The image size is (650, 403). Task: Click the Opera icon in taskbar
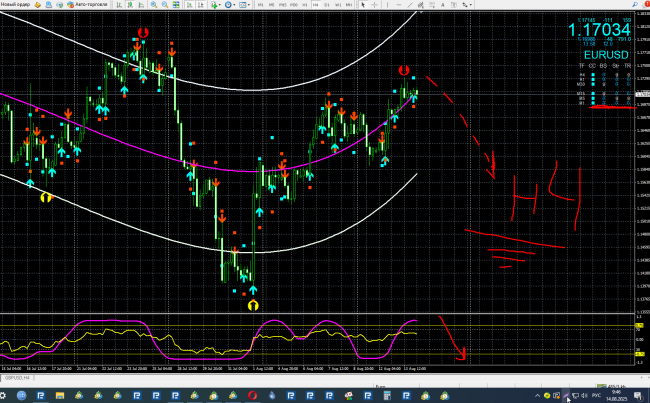click(253, 394)
